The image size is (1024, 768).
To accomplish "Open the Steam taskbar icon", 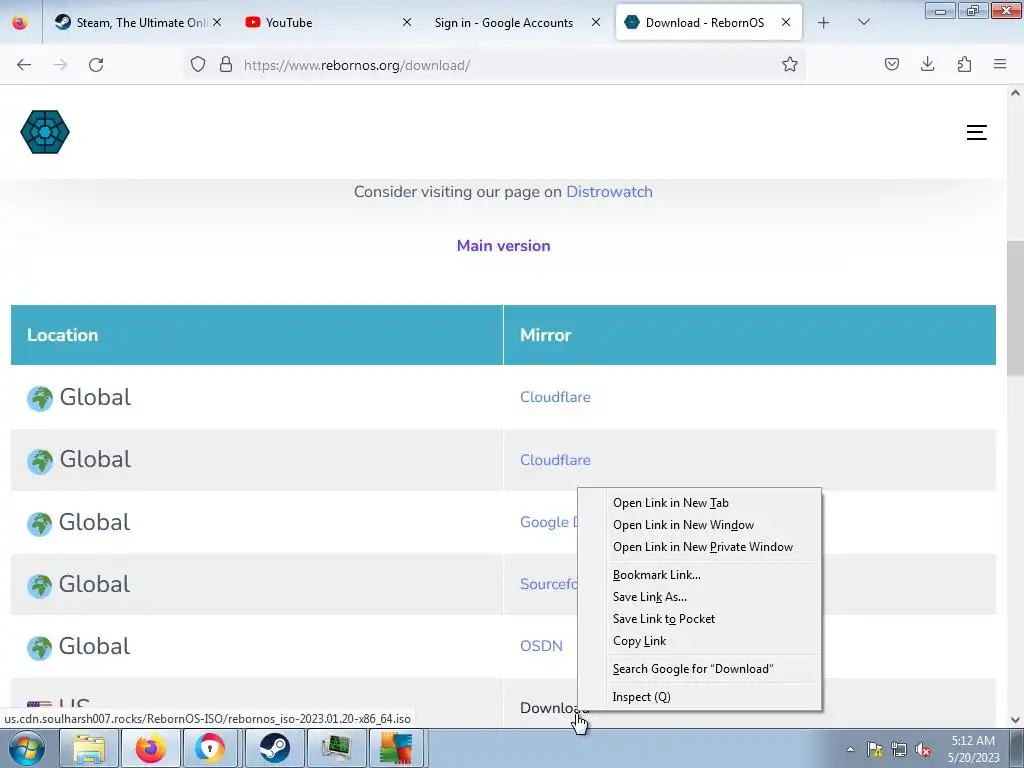I will pos(274,748).
